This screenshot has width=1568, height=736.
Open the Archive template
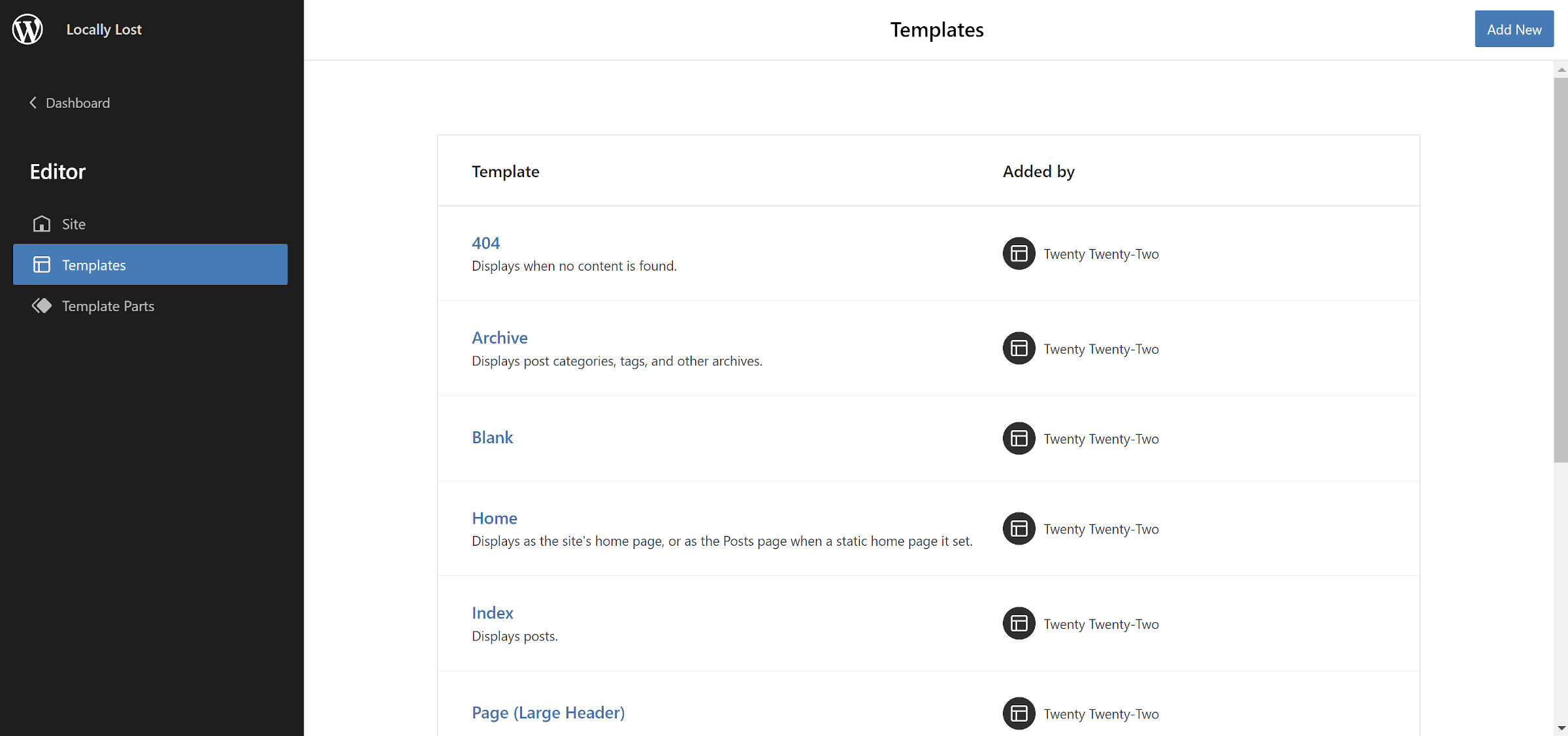(x=499, y=338)
